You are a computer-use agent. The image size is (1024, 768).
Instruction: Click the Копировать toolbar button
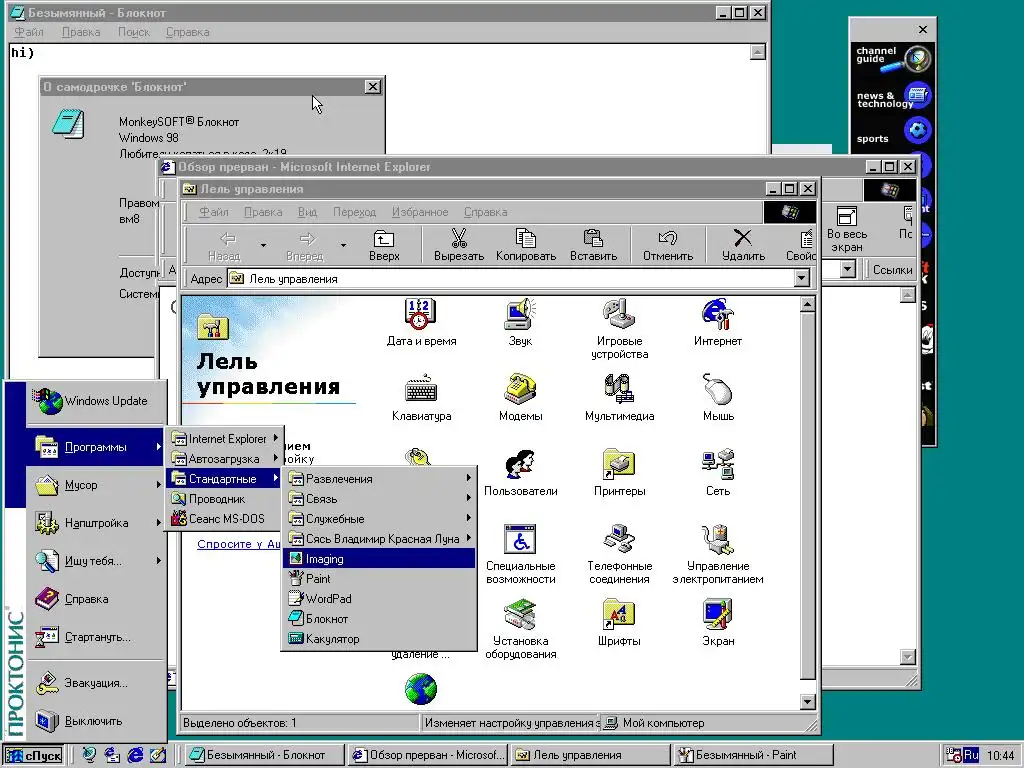[x=526, y=246]
